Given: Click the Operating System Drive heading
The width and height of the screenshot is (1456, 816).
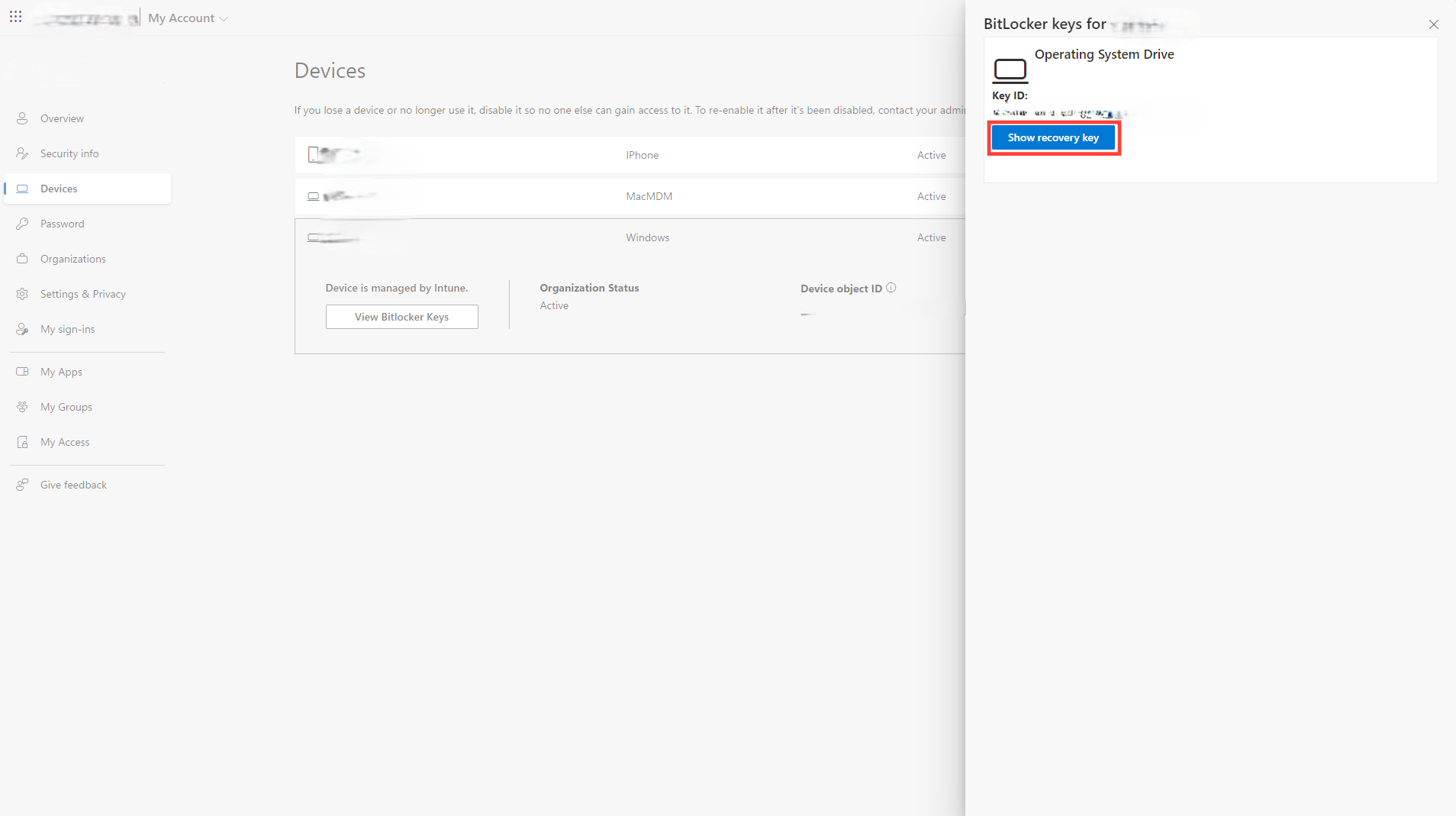Looking at the screenshot, I should click(x=1104, y=54).
